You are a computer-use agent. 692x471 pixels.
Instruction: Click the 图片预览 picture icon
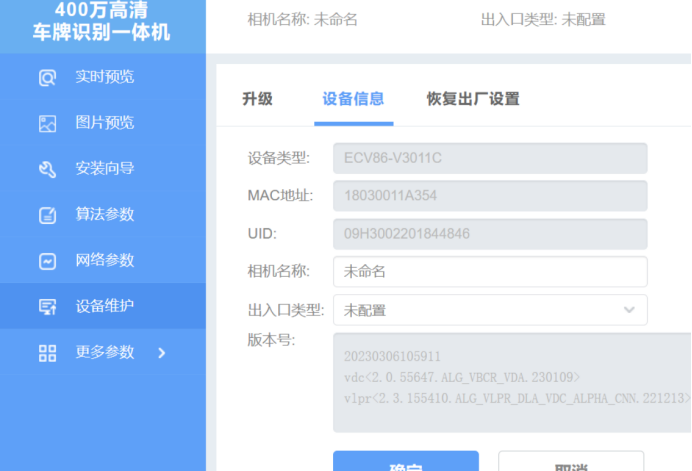tap(47, 123)
